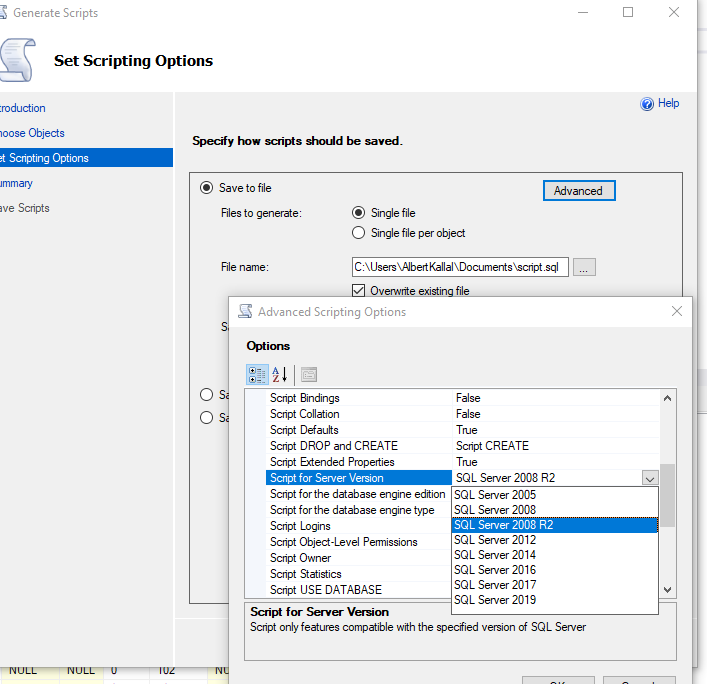Viewport: 707px width, 684px height.
Task: Open the Advanced options button
Action: point(579,191)
